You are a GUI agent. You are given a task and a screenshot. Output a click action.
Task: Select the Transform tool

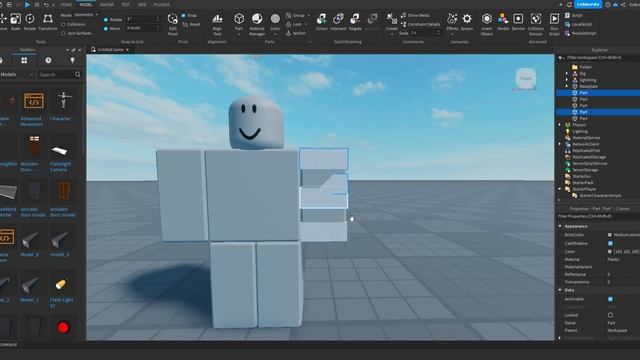[48, 22]
